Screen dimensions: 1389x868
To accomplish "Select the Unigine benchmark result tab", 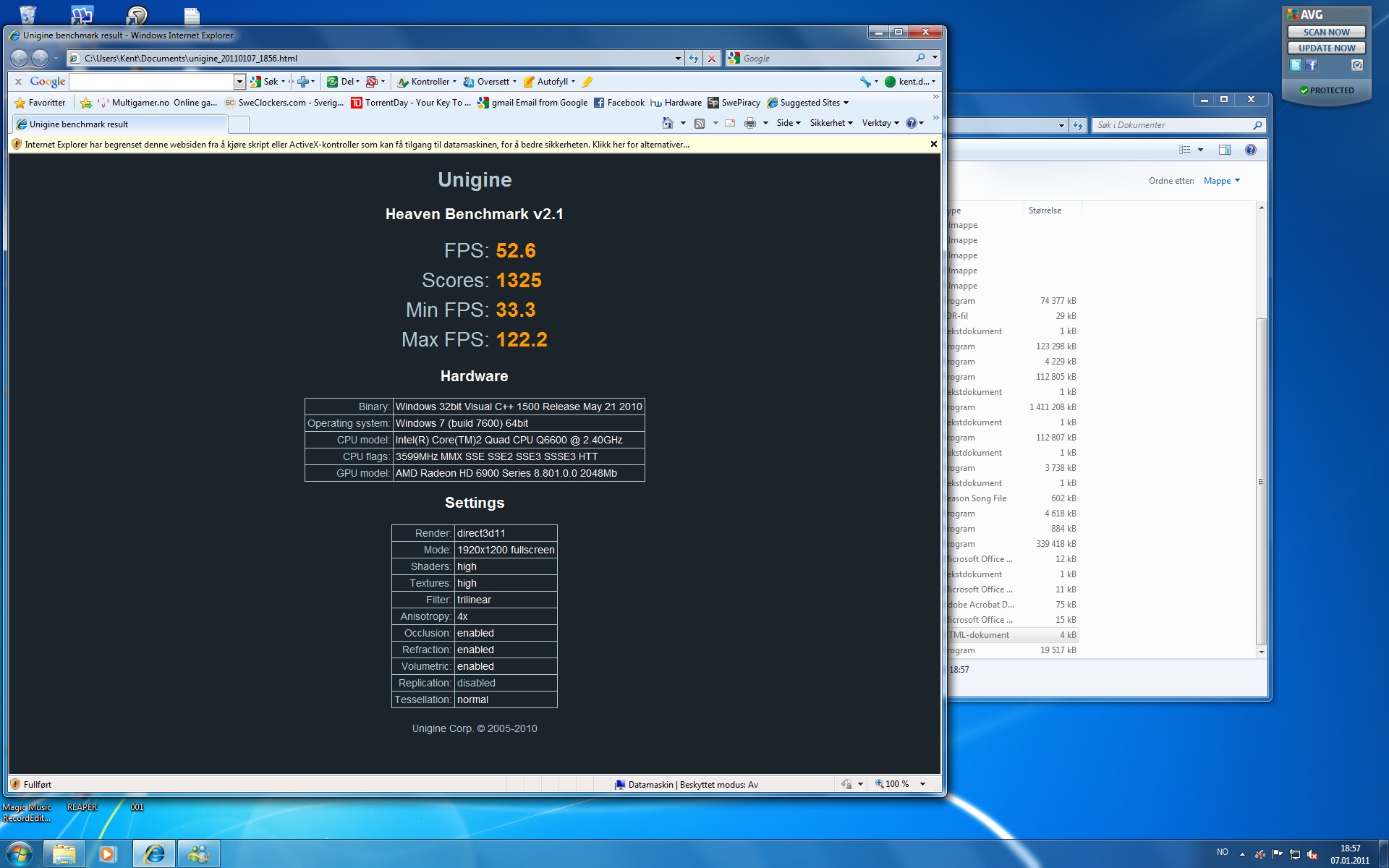I will pyautogui.click(x=120, y=124).
